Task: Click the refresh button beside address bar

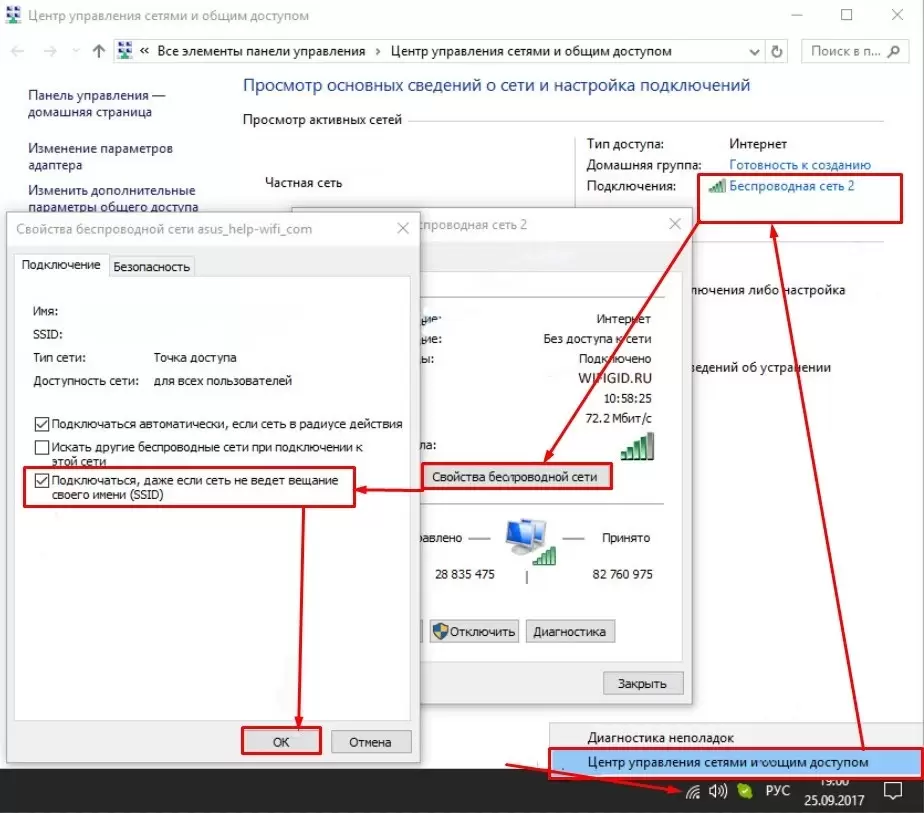Action: 778,51
